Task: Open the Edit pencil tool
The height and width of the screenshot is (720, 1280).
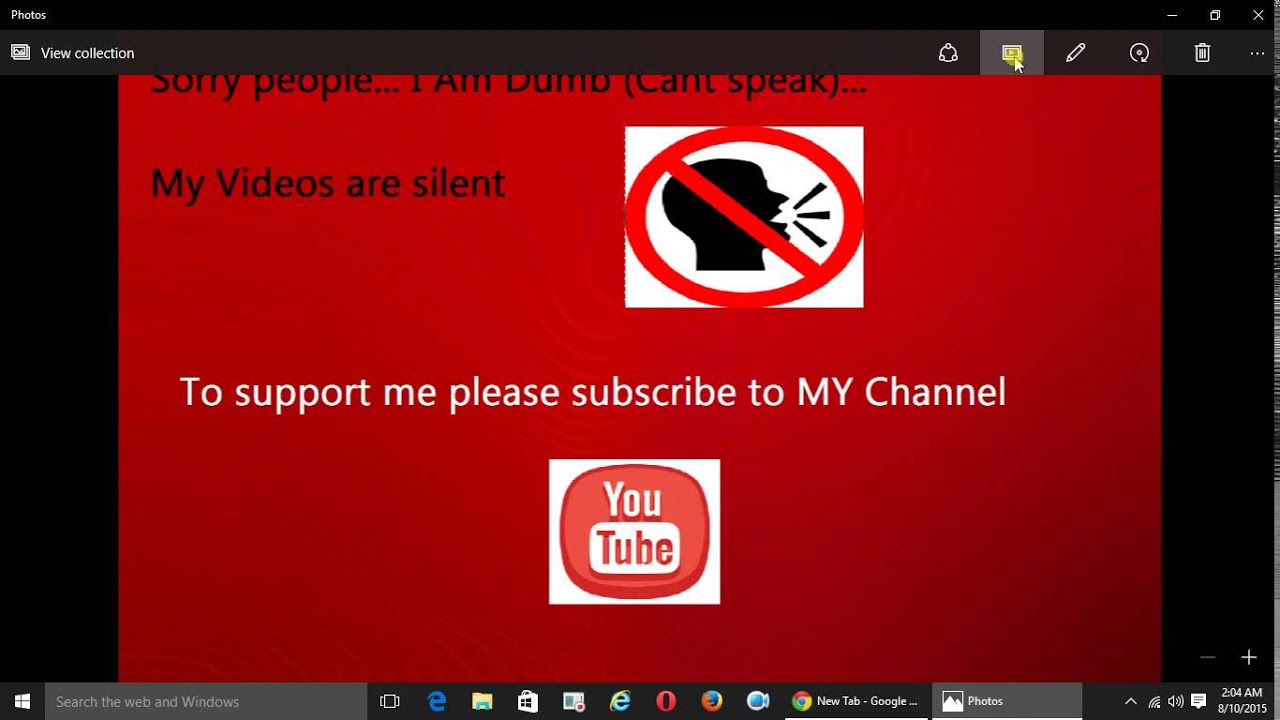Action: [x=1076, y=53]
